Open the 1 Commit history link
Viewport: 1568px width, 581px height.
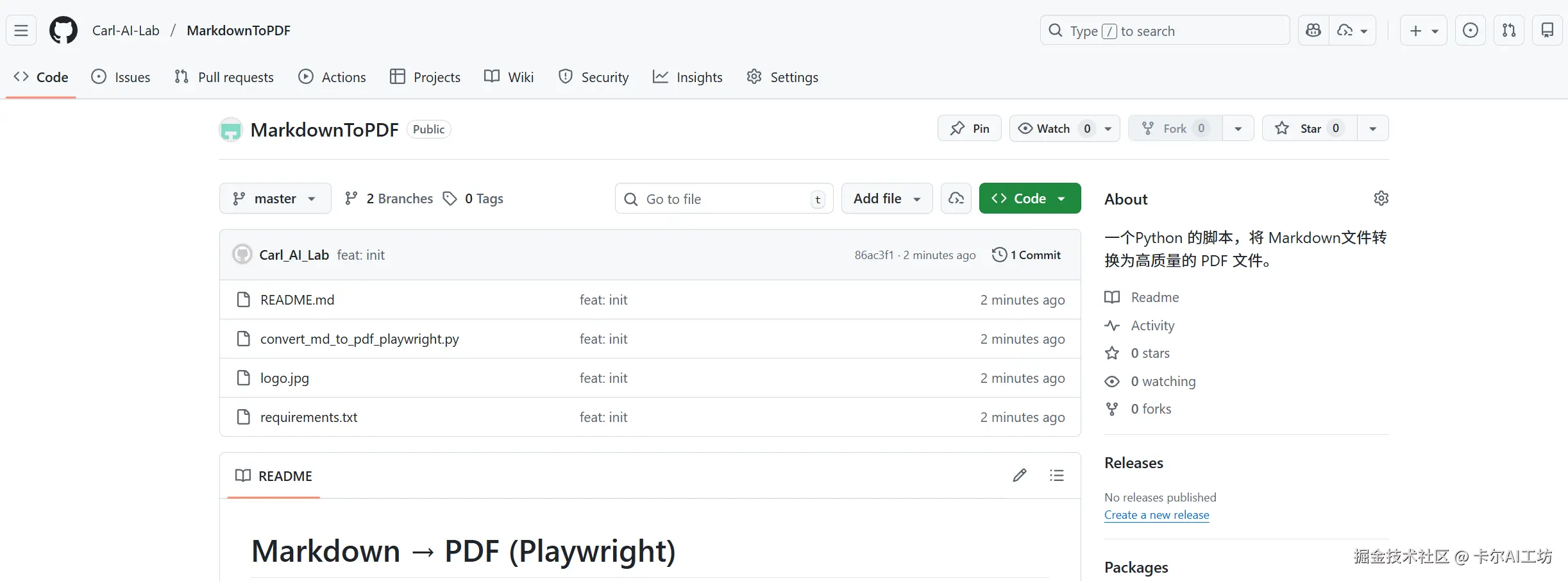(x=1027, y=255)
